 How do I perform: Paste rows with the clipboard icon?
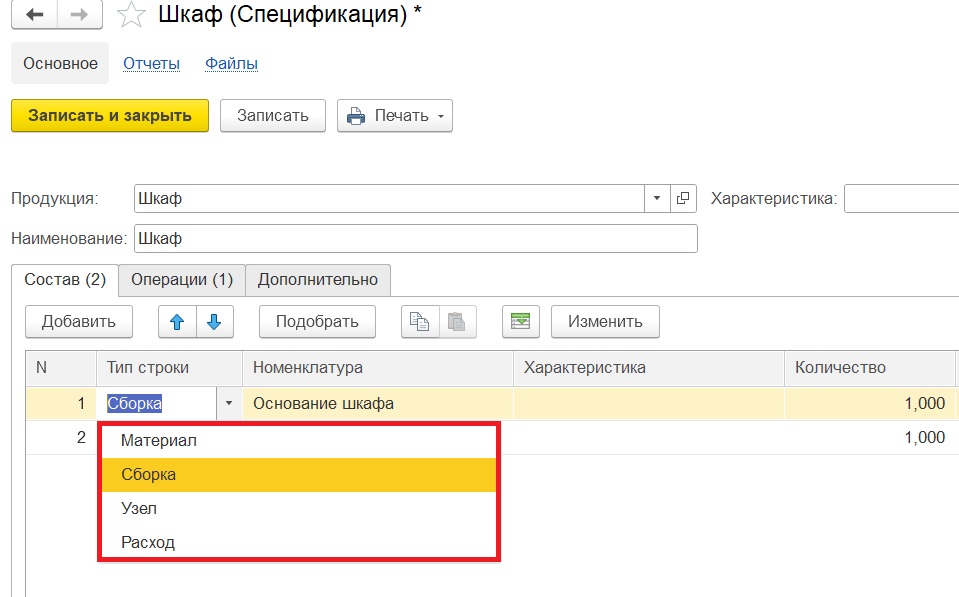457,322
